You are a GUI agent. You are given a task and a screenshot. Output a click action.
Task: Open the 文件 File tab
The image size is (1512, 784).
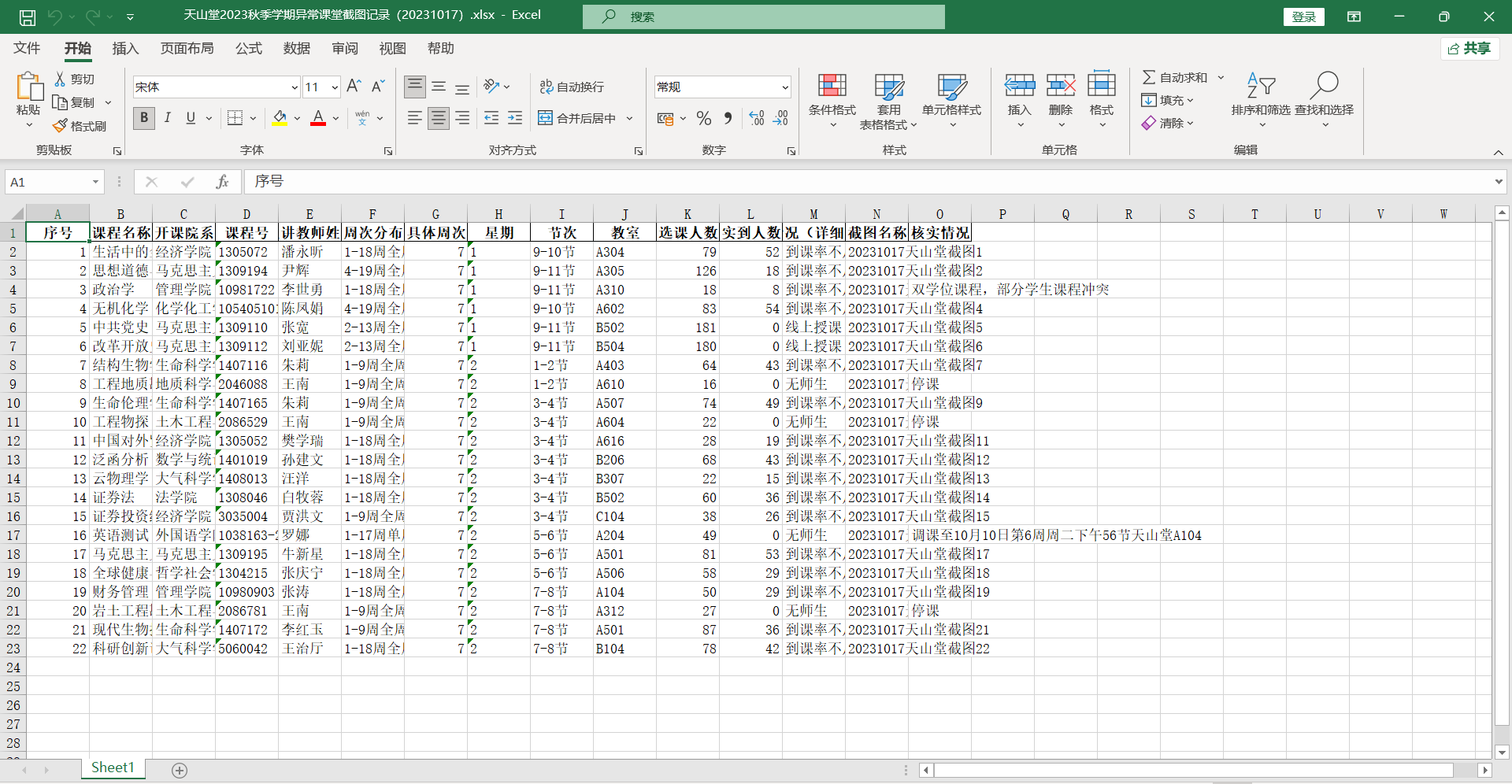pyautogui.click(x=27, y=49)
